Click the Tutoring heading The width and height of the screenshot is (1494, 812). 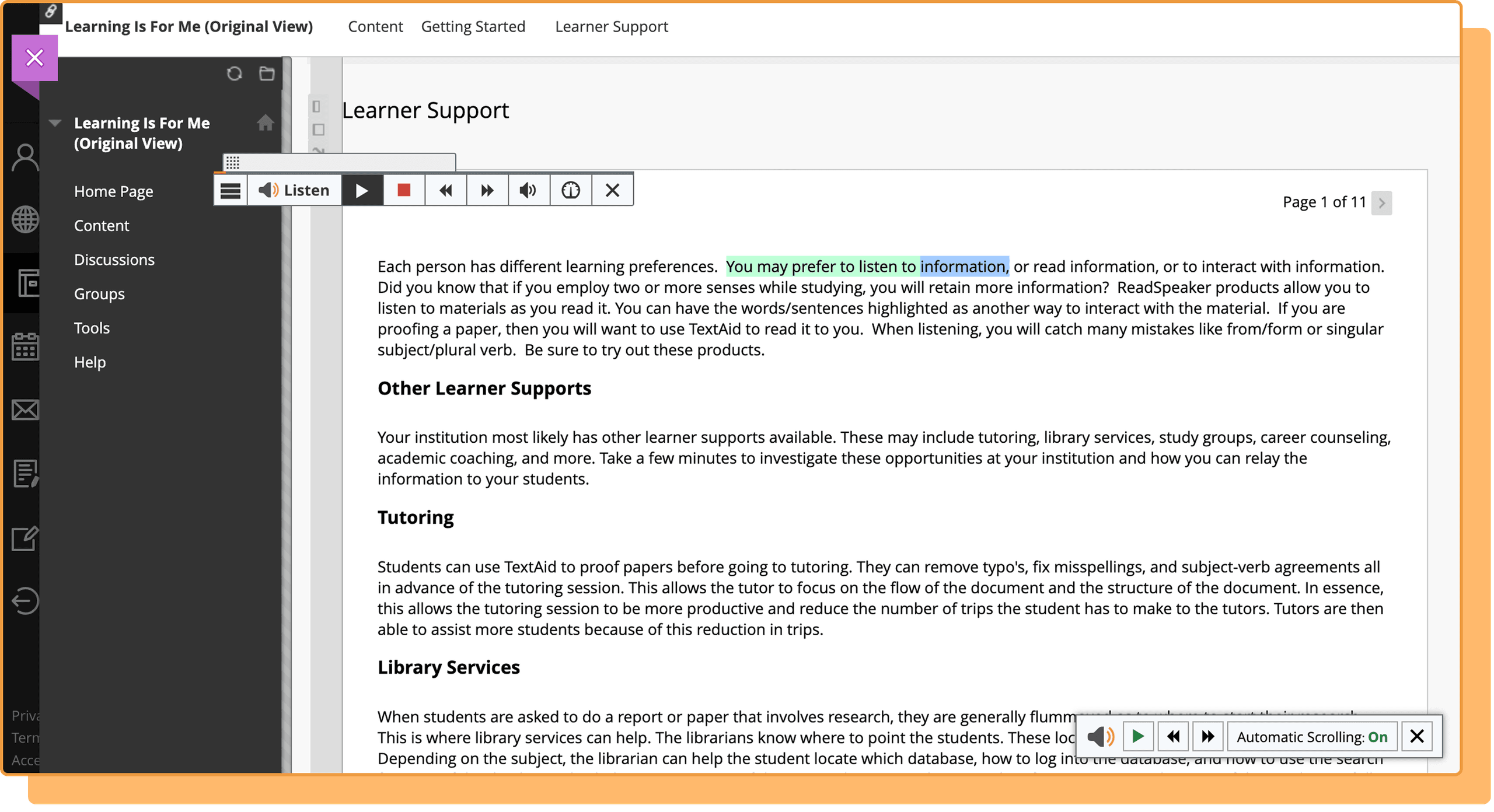point(416,517)
